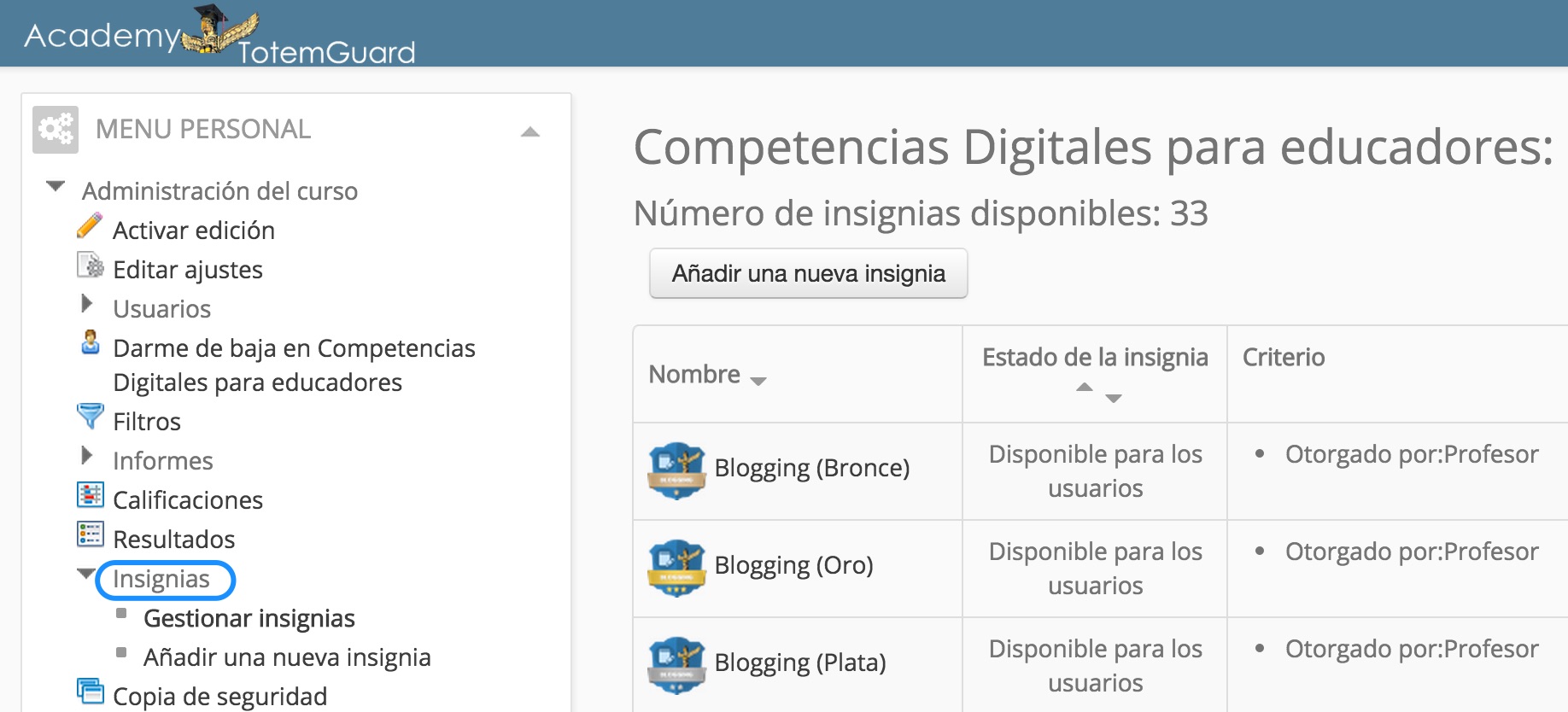1568x712 pixels.
Task: Open the Usuarios item
Action: point(162,309)
